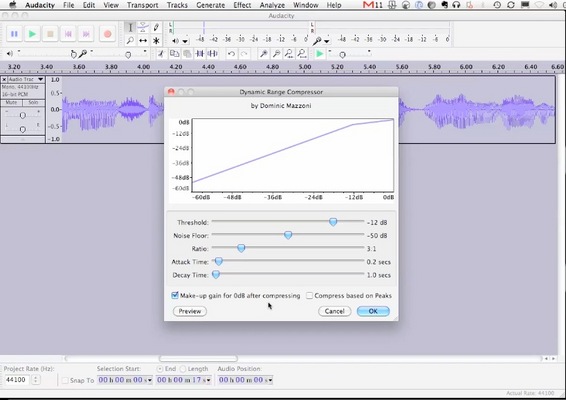Click the Undo arrow icon
This screenshot has height=400, width=566.
tap(231, 54)
